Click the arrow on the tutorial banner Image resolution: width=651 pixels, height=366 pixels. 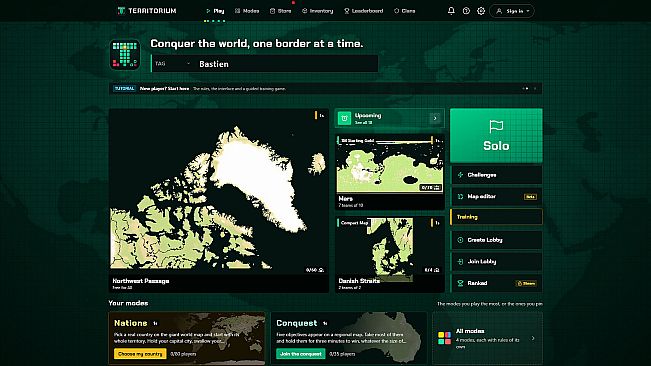tap(526, 88)
